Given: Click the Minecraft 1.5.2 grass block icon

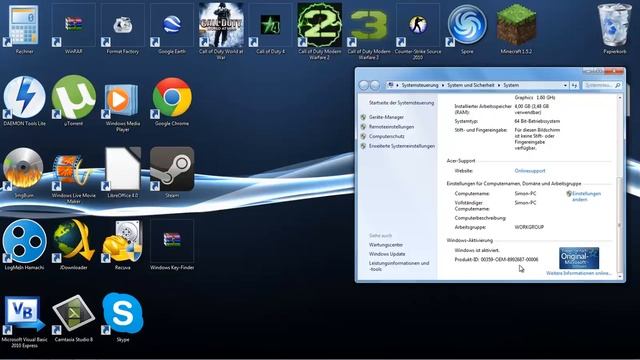Looking at the screenshot, I should 516,25.
